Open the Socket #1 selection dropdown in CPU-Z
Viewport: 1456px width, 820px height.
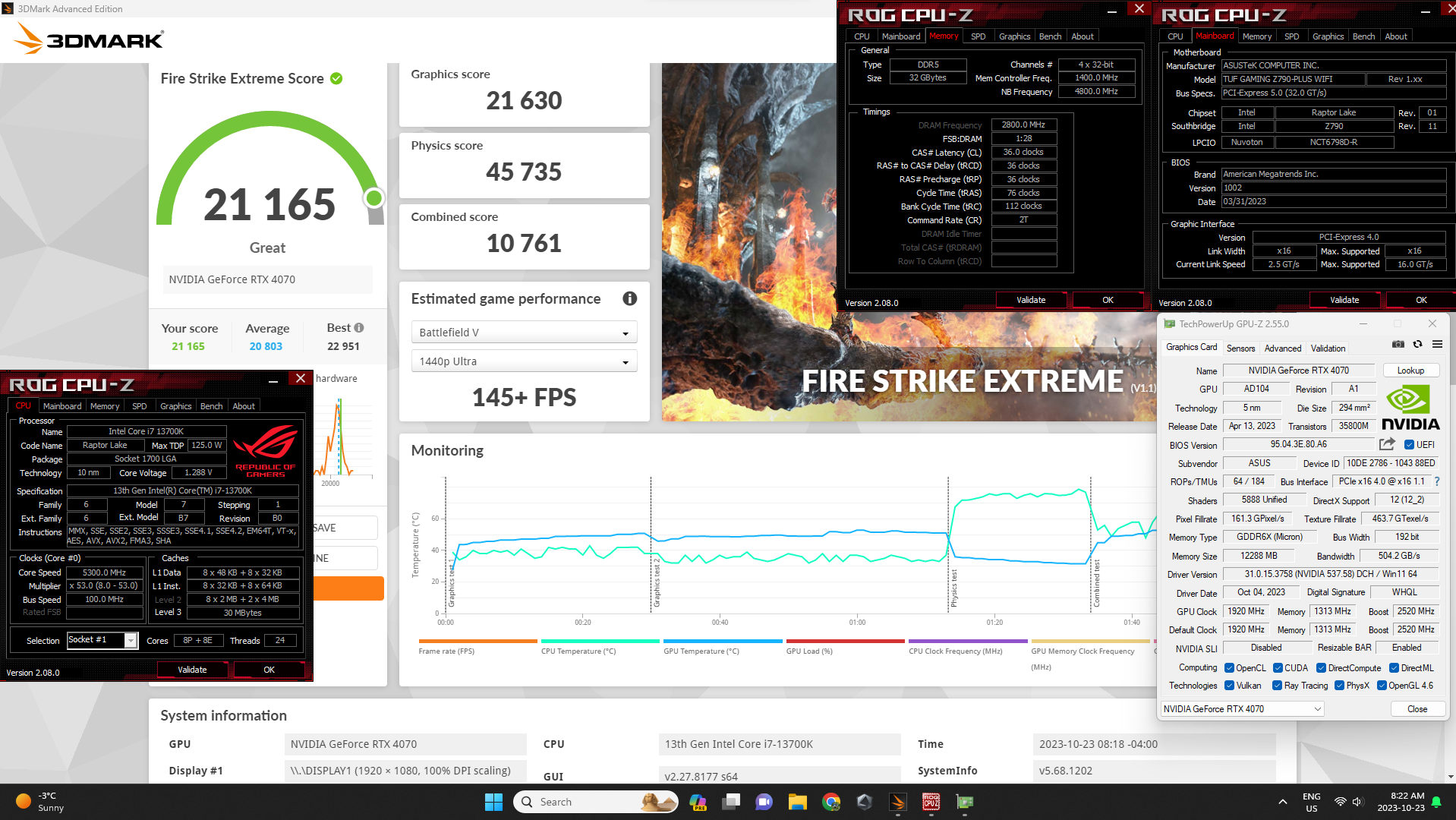[102, 640]
